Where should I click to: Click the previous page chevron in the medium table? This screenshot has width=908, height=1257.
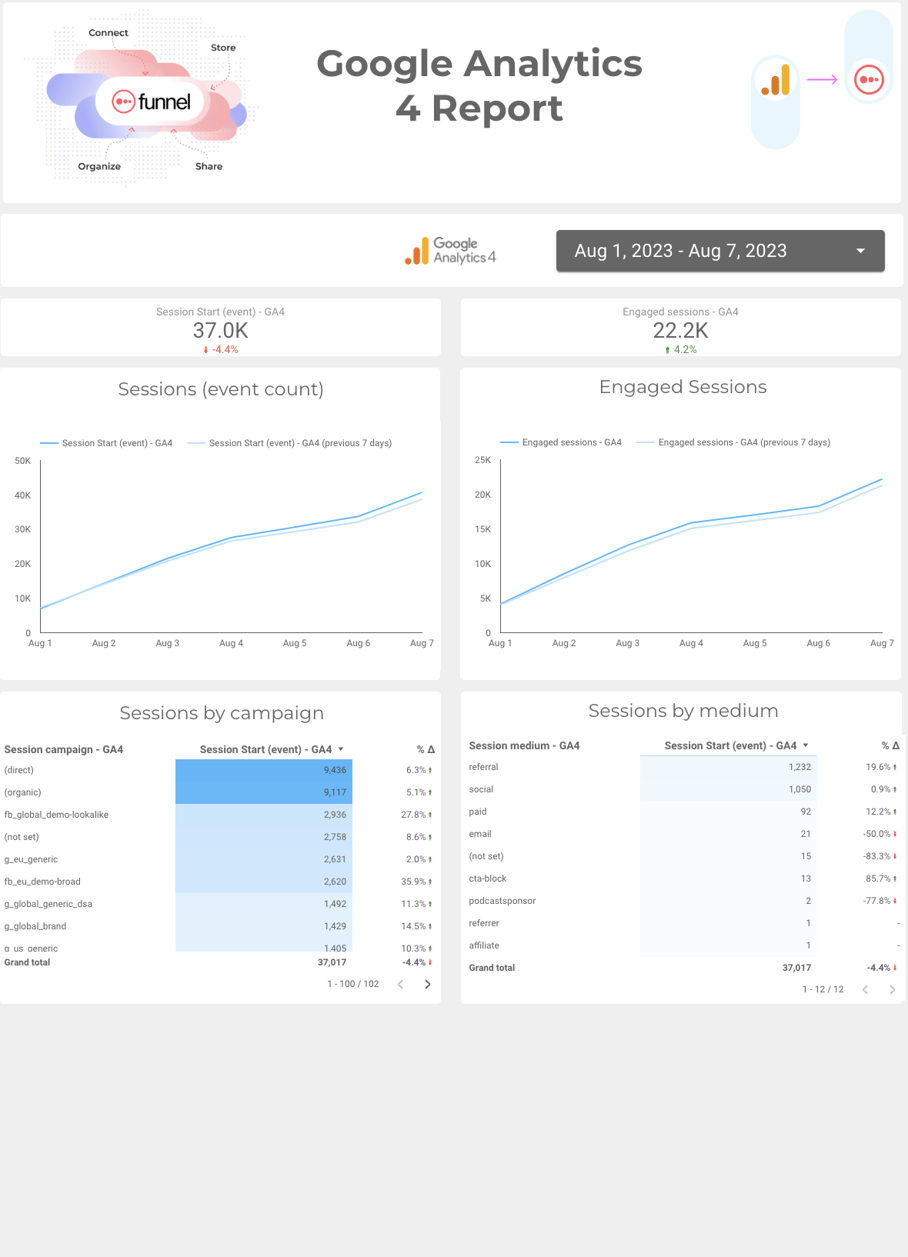(865, 989)
